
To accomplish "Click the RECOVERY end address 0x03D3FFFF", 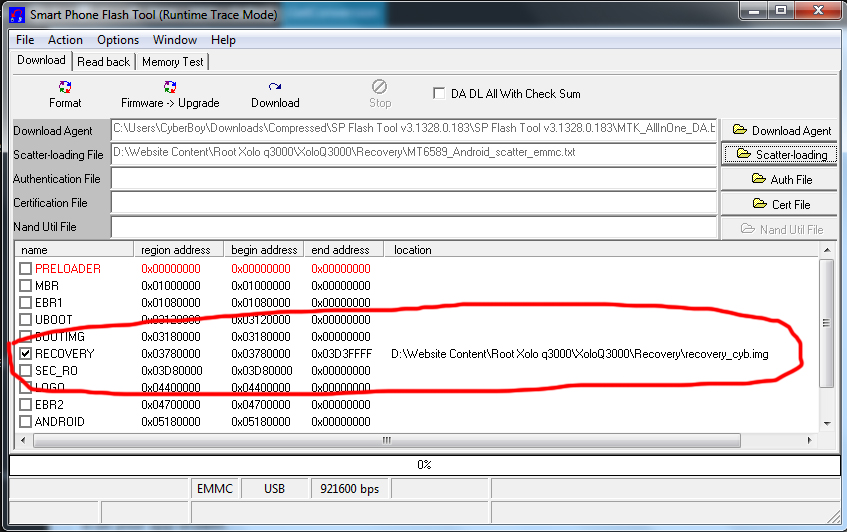I will (x=341, y=354).
